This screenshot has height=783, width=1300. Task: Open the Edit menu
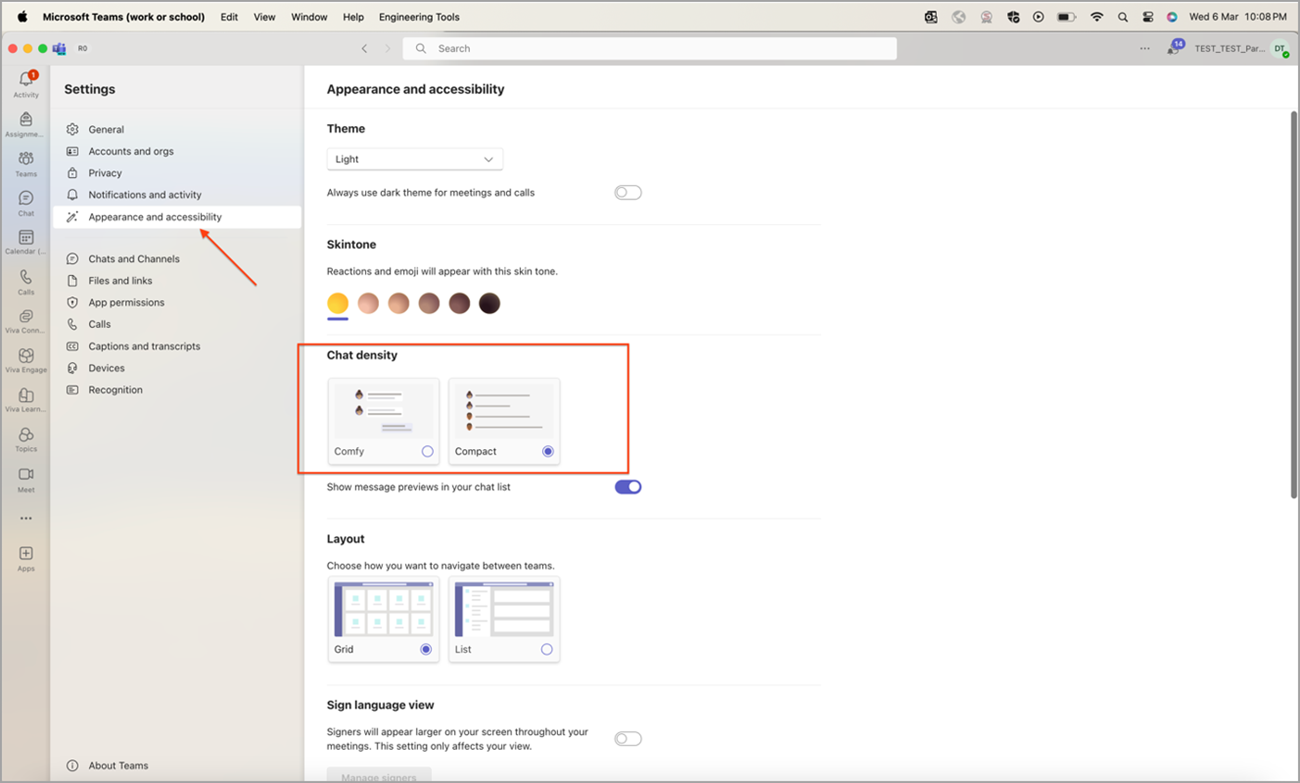point(229,17)
